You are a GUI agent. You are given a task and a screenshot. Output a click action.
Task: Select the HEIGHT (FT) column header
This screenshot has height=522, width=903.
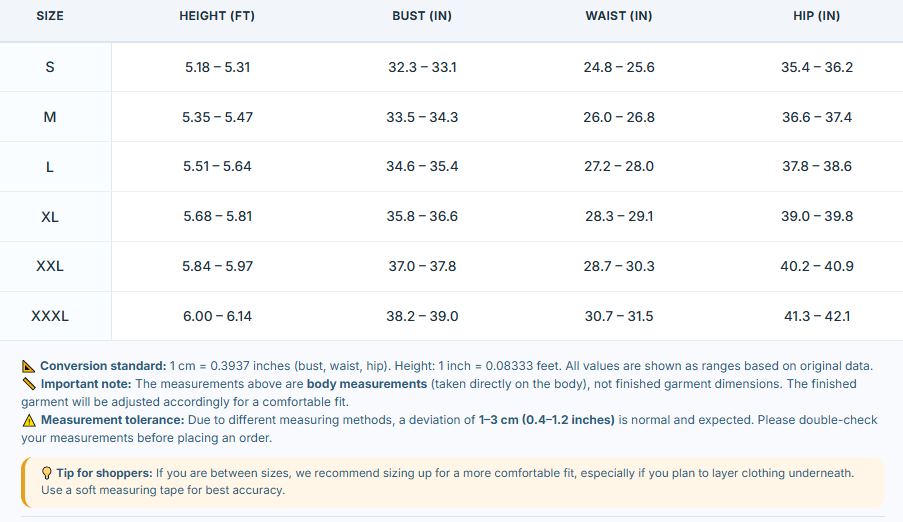(217, 16)
